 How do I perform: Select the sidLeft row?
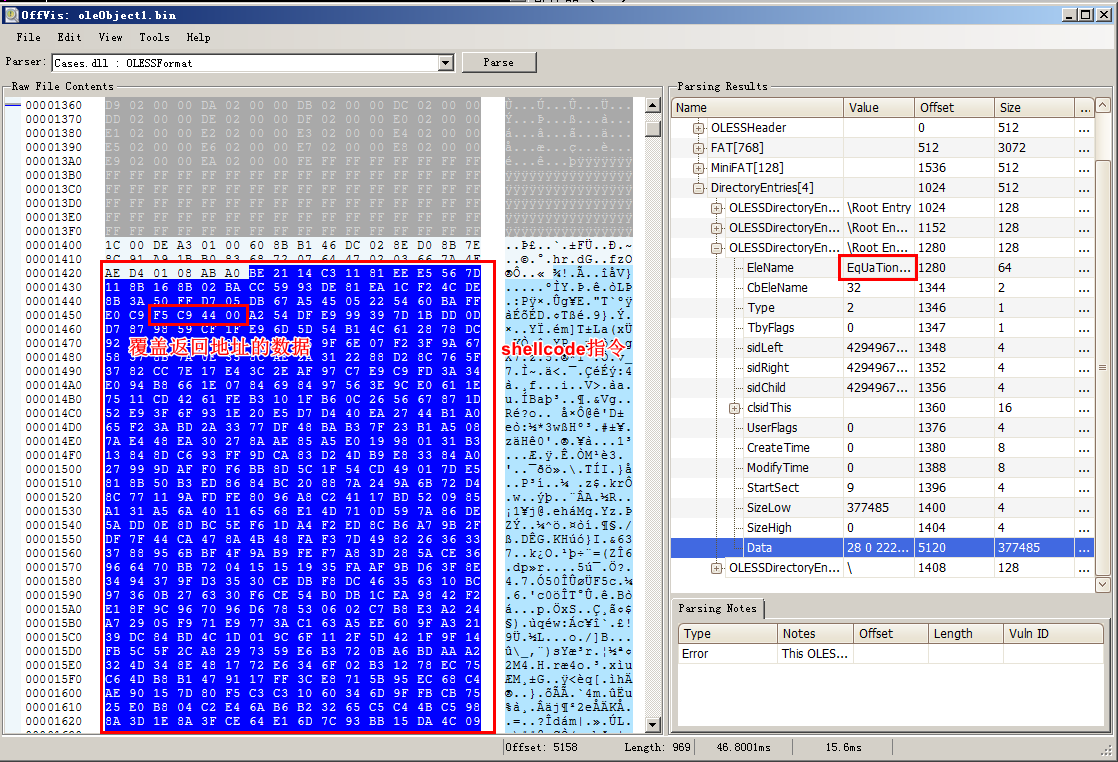883,348
